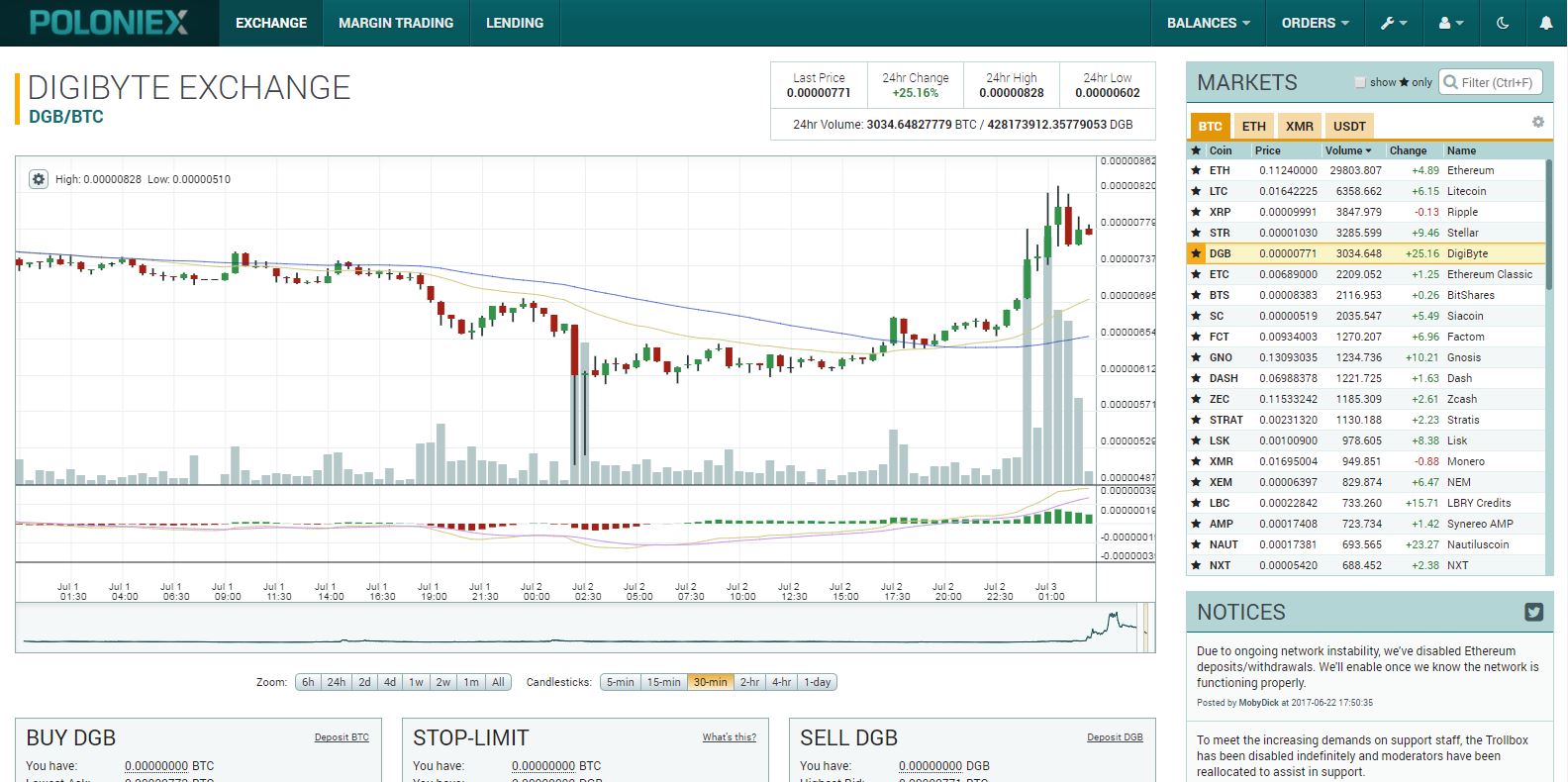The image size is (1568, 782).
Task: Toggle favorite star for XMR
Action: [x=1196, y=461]
